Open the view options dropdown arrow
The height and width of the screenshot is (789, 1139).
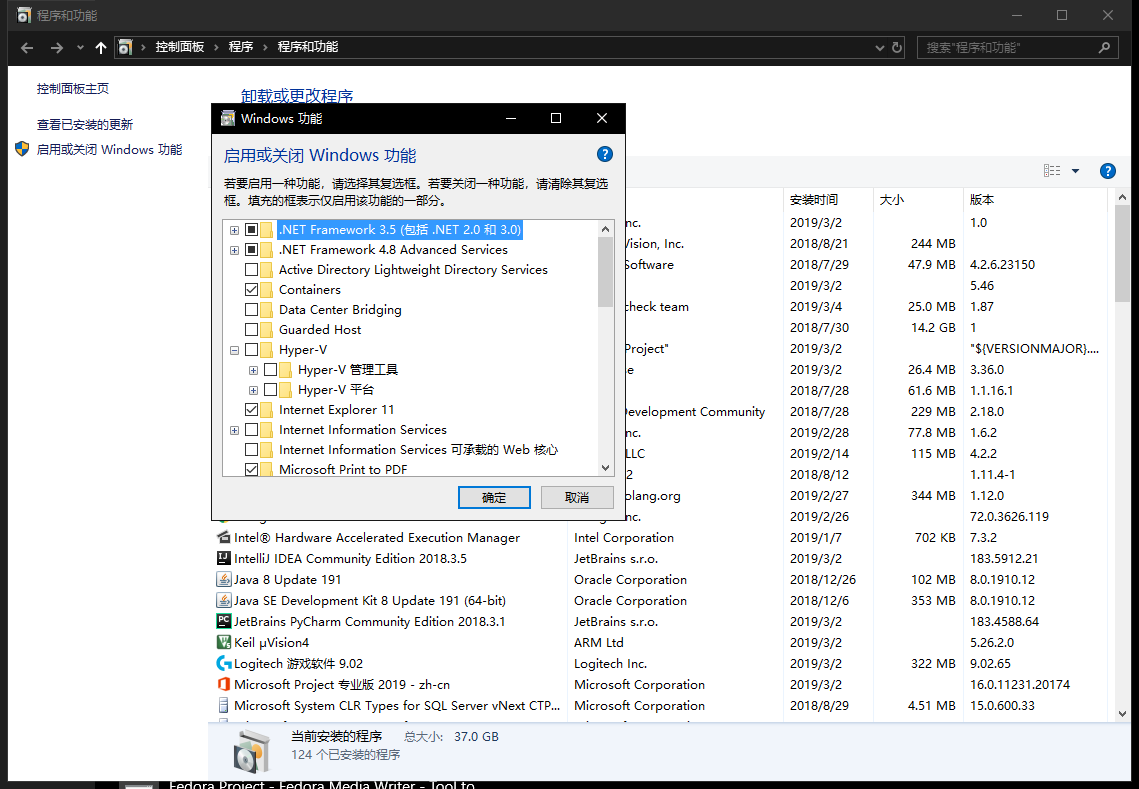1075,171
